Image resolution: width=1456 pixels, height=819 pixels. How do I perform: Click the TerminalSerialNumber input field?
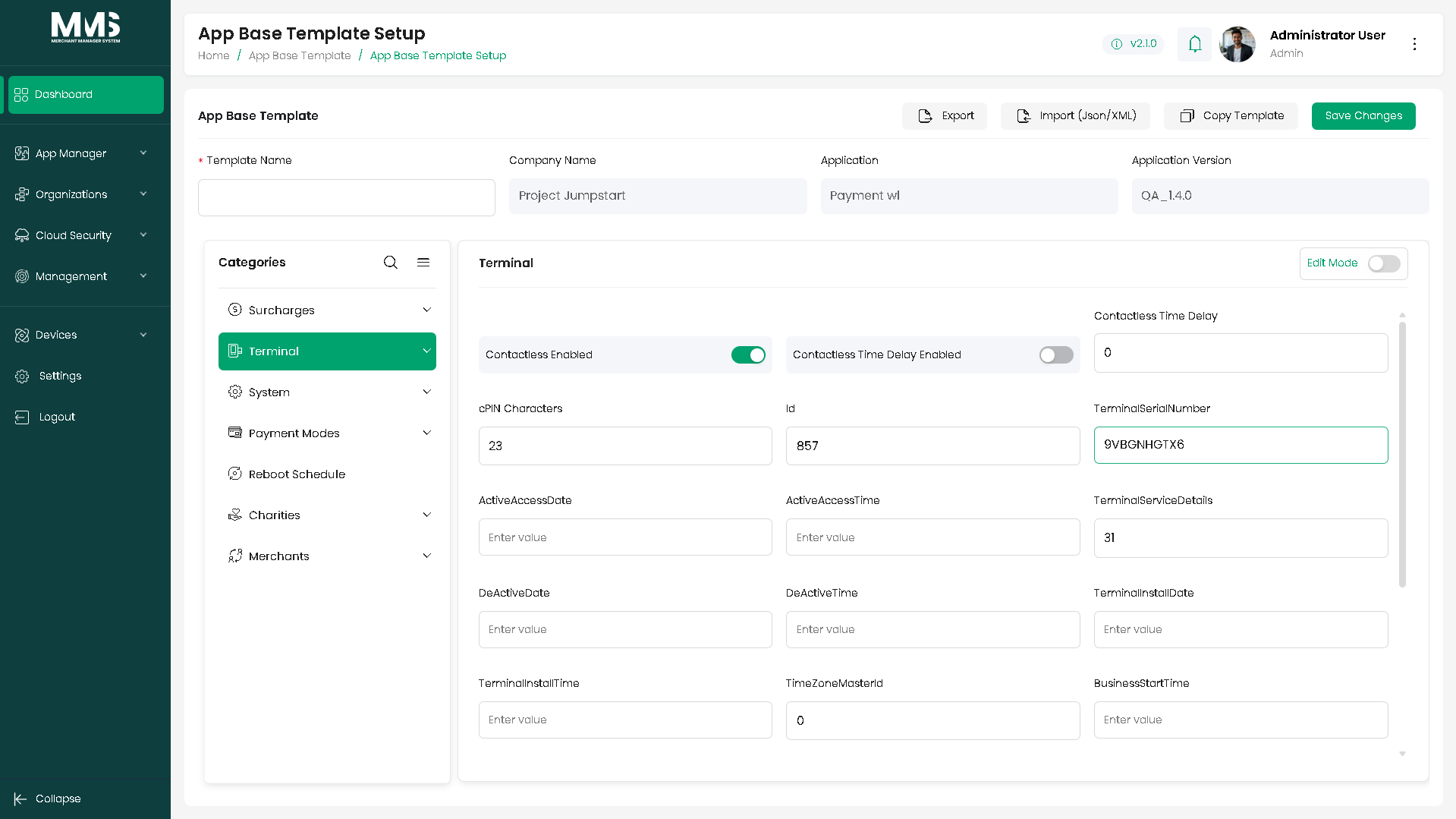pos(1241,445)
